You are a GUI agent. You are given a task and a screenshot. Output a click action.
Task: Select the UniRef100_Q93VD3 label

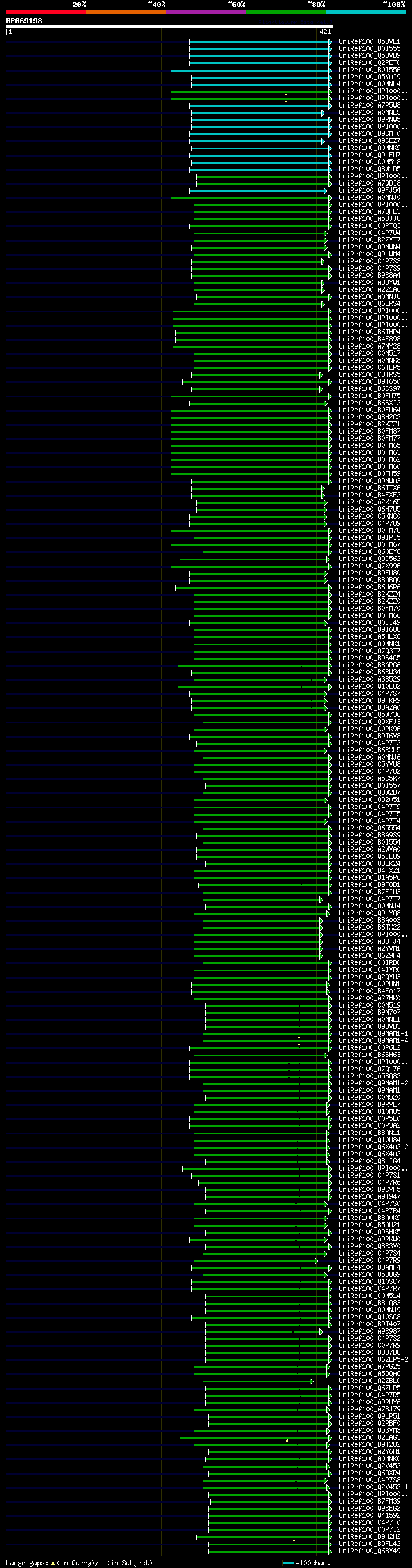[x=370, y=1027]
